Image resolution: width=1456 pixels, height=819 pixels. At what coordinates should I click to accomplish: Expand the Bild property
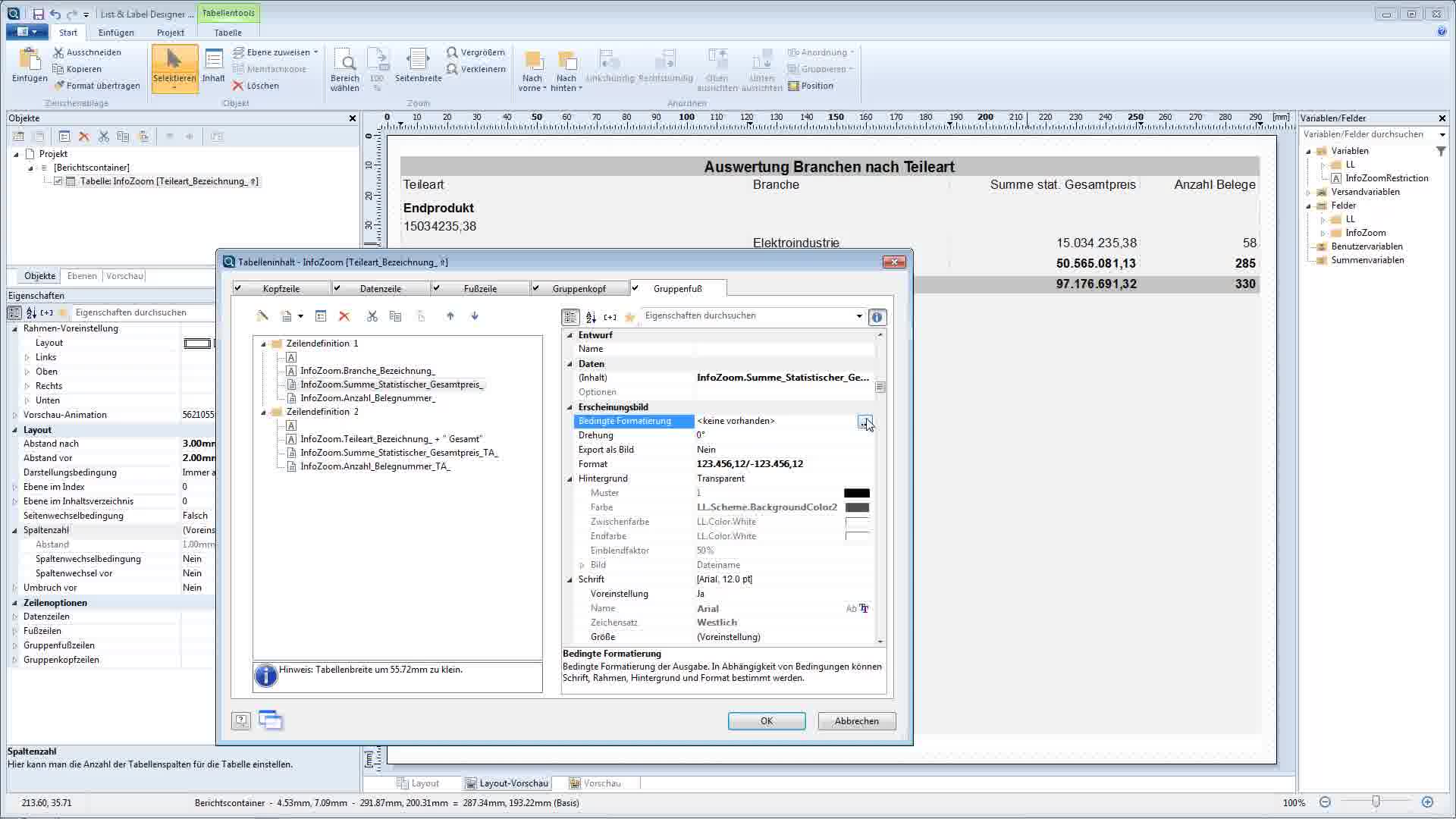[x=582, y=565]
